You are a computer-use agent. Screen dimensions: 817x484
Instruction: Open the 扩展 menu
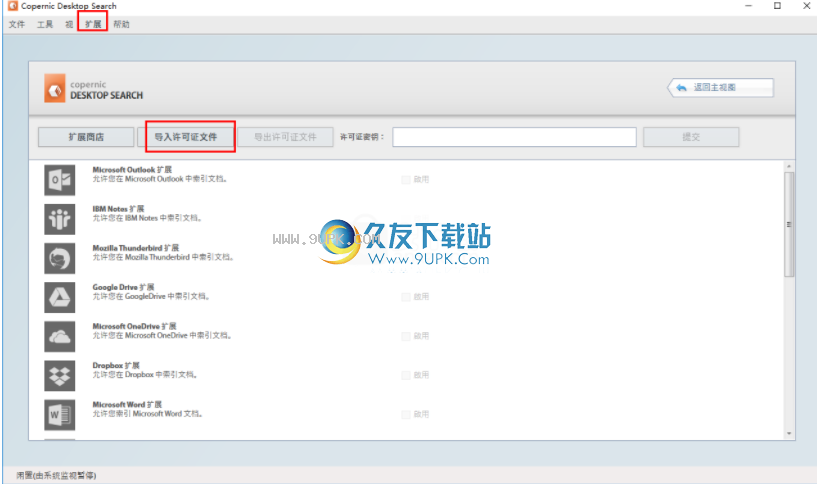tap(93, 24)
